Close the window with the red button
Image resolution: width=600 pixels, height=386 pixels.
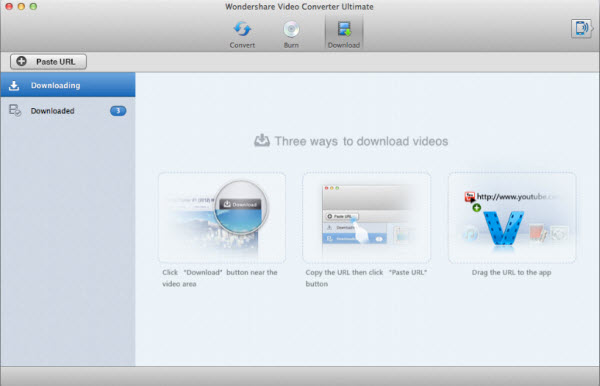coord(9,6)
